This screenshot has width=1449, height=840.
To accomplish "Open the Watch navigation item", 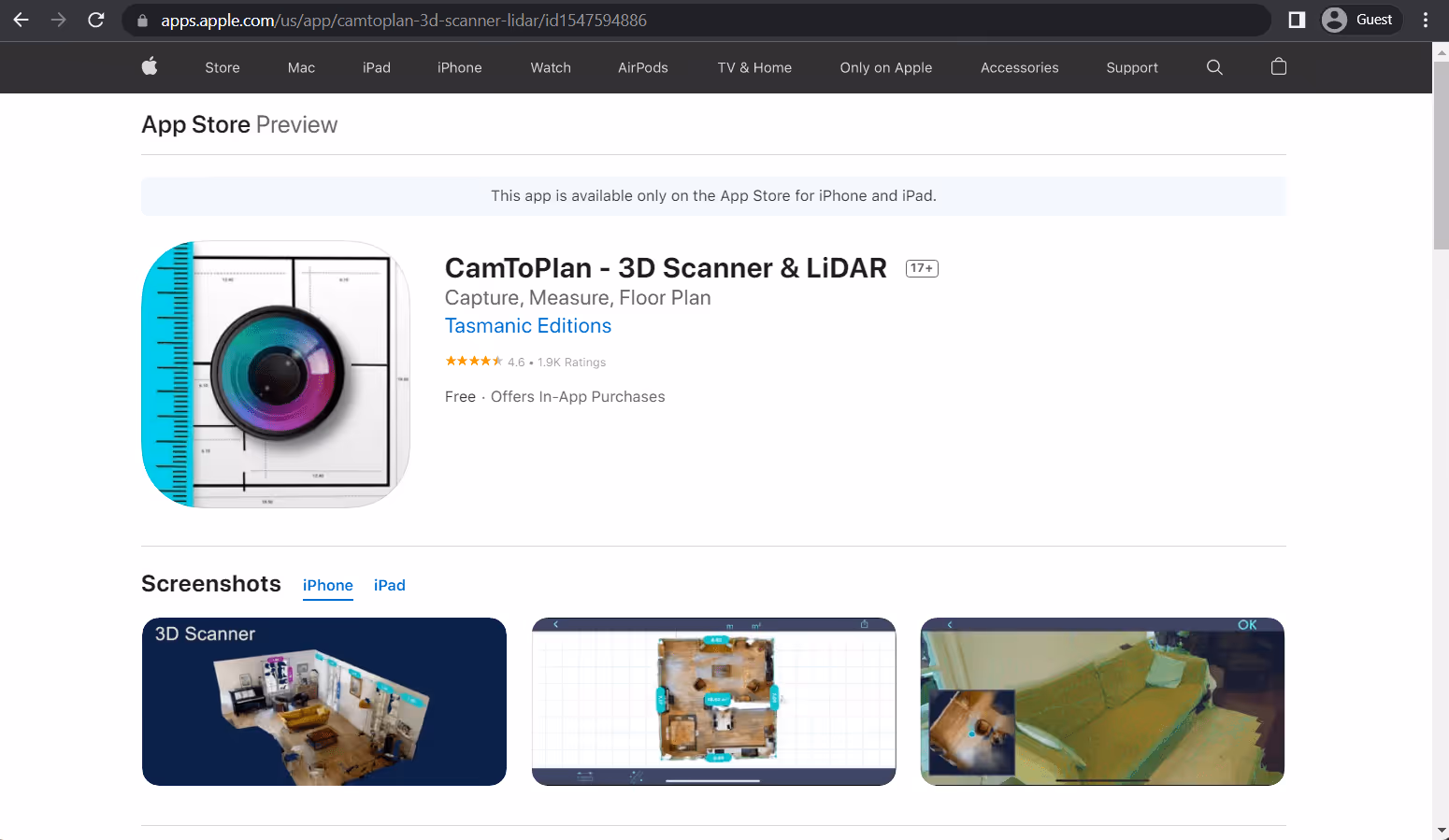I will 551,67.
